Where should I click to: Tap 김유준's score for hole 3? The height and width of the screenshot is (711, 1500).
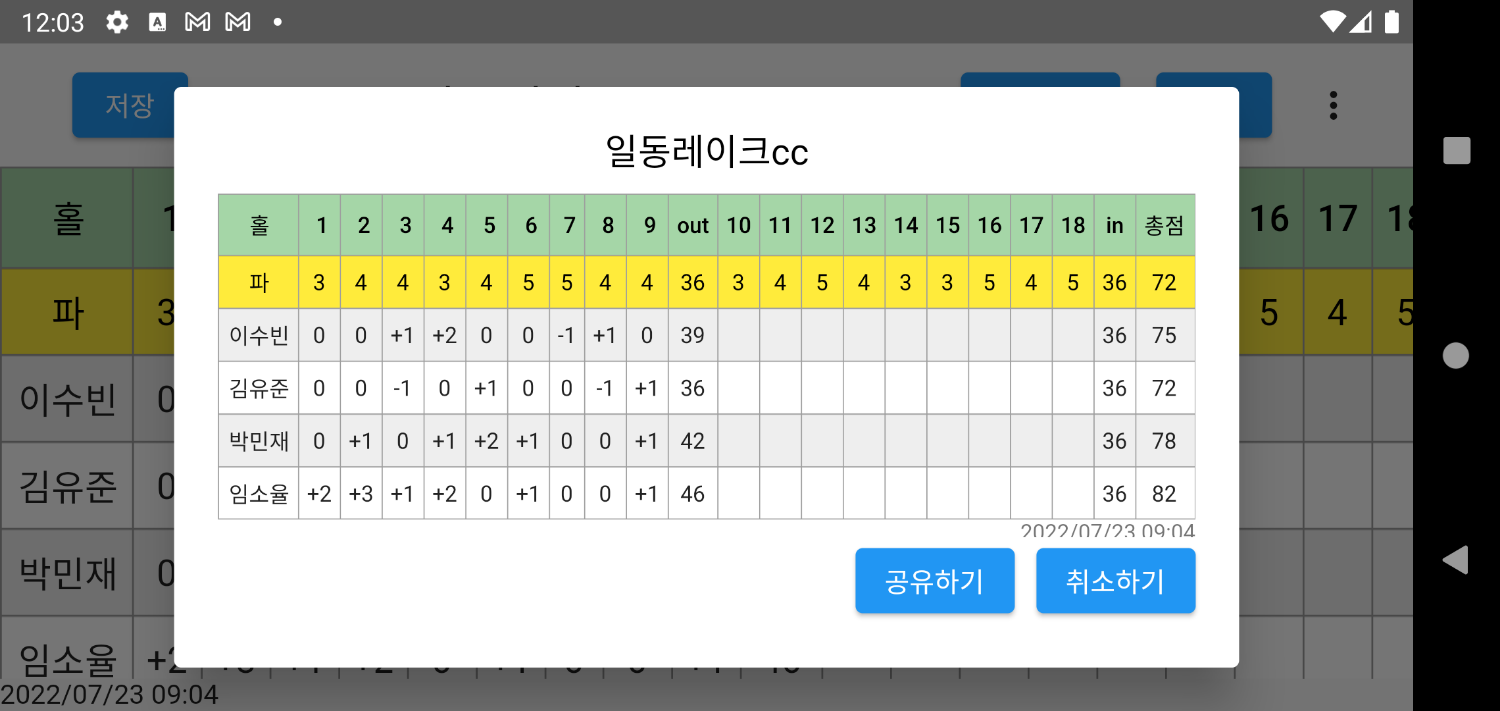point(403,388)
